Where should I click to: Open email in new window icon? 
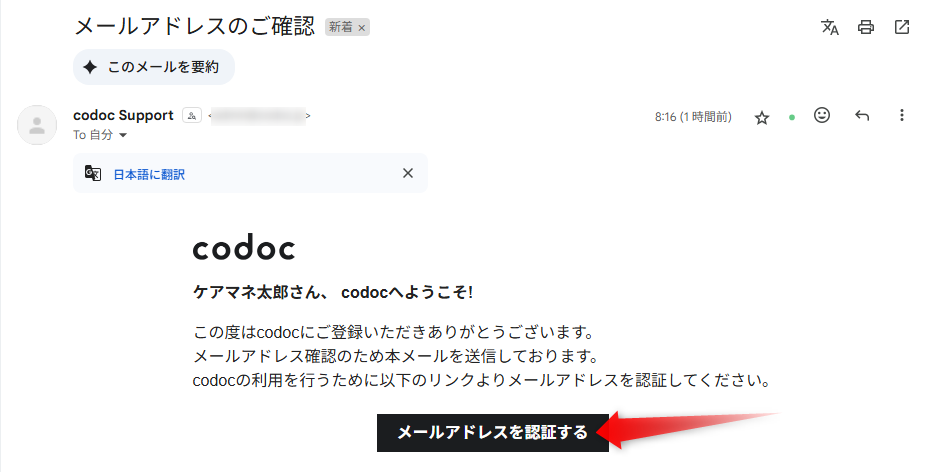coord(901,27)
